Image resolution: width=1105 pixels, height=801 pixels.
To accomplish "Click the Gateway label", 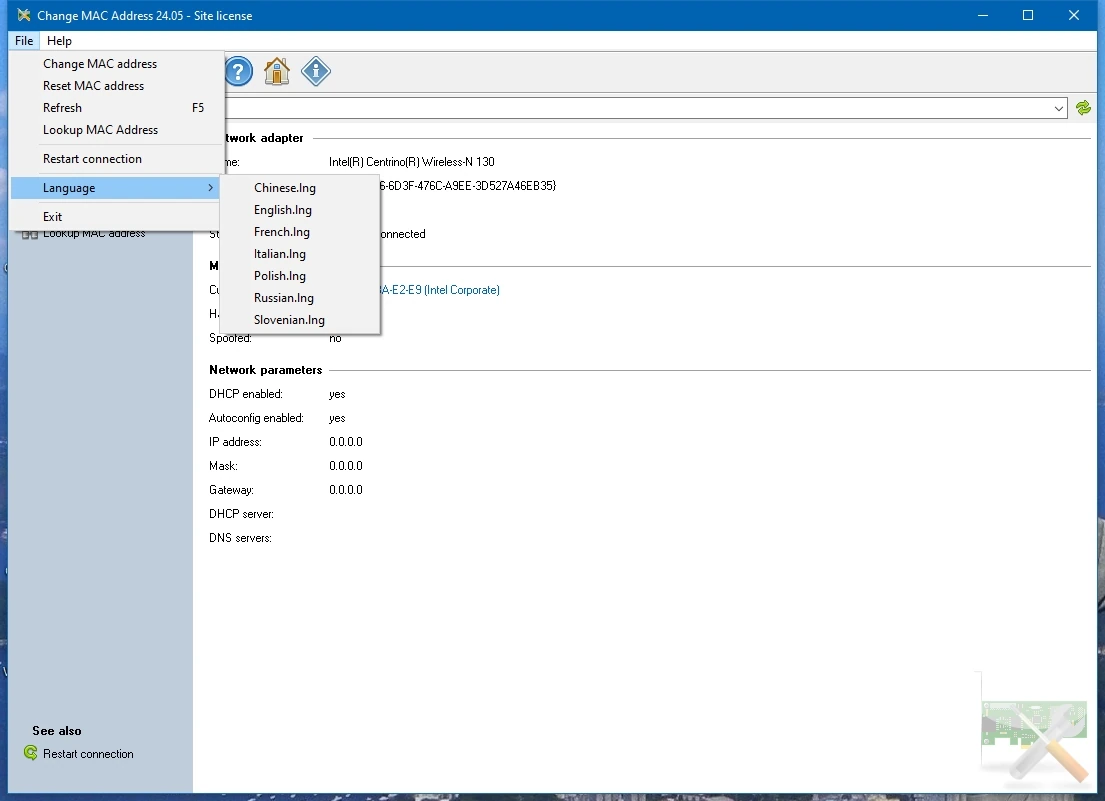I will (x=231, y=490).
